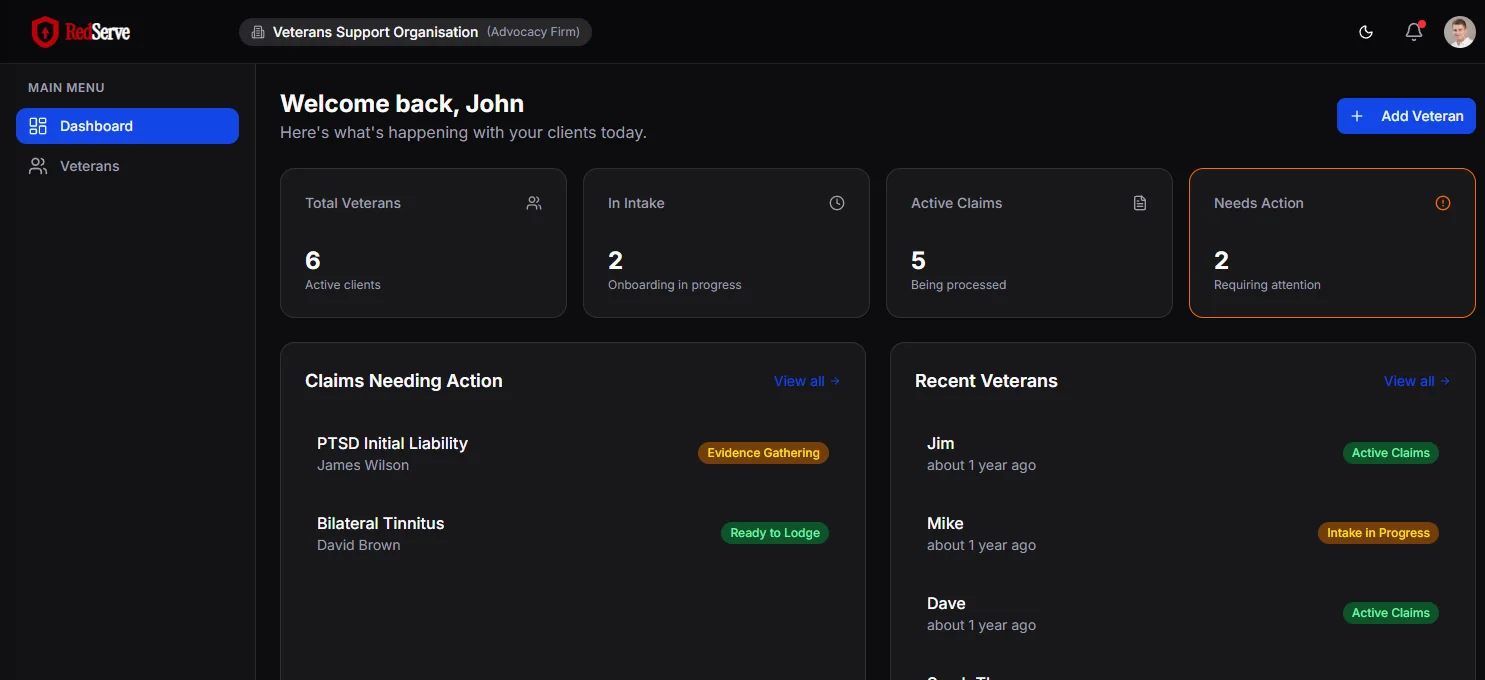The height and width of the screenshot is (680, 1485).
Task: Click the alert icon on Needs Action card
Action: click(1443, 203)
